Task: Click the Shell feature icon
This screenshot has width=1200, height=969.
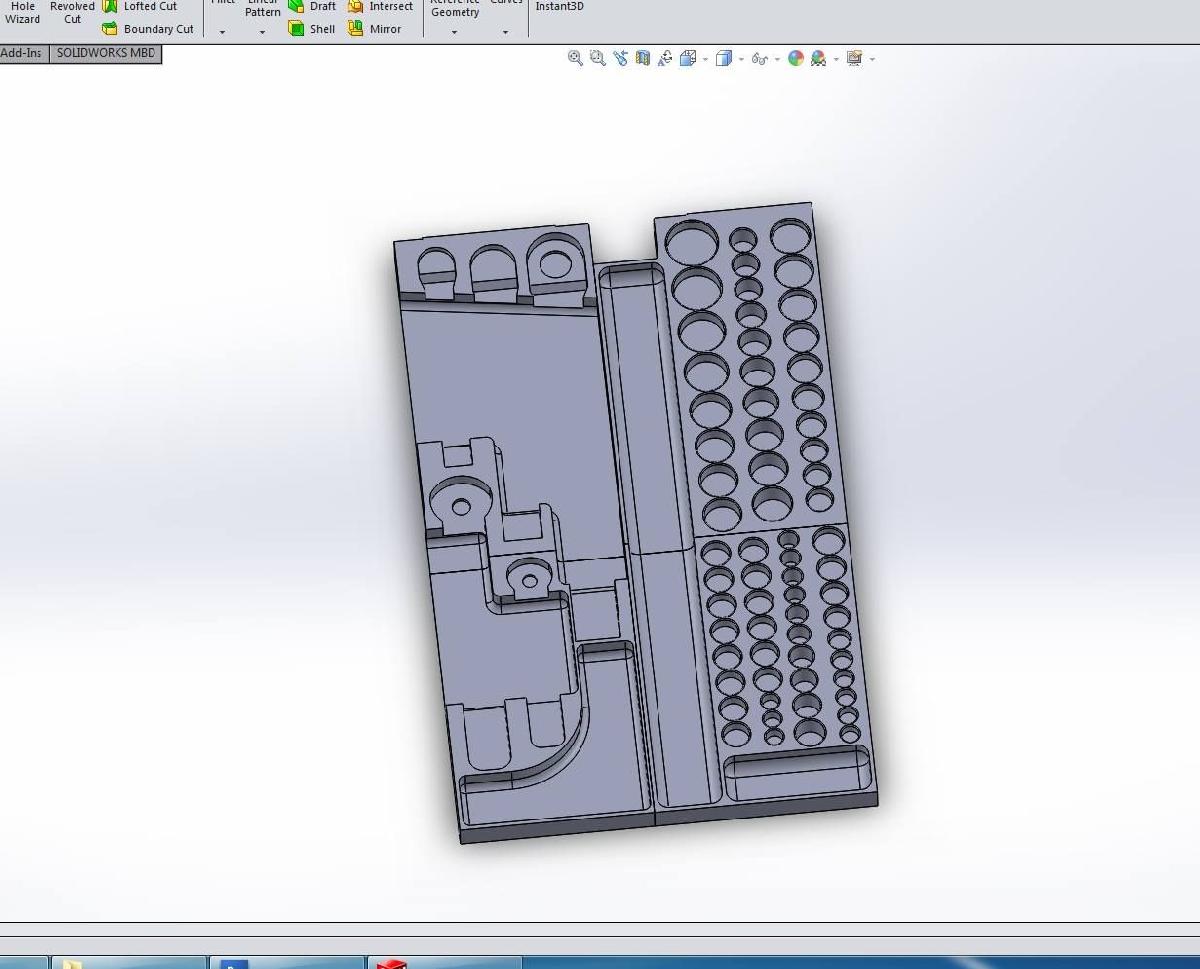Action: [296, 29]
